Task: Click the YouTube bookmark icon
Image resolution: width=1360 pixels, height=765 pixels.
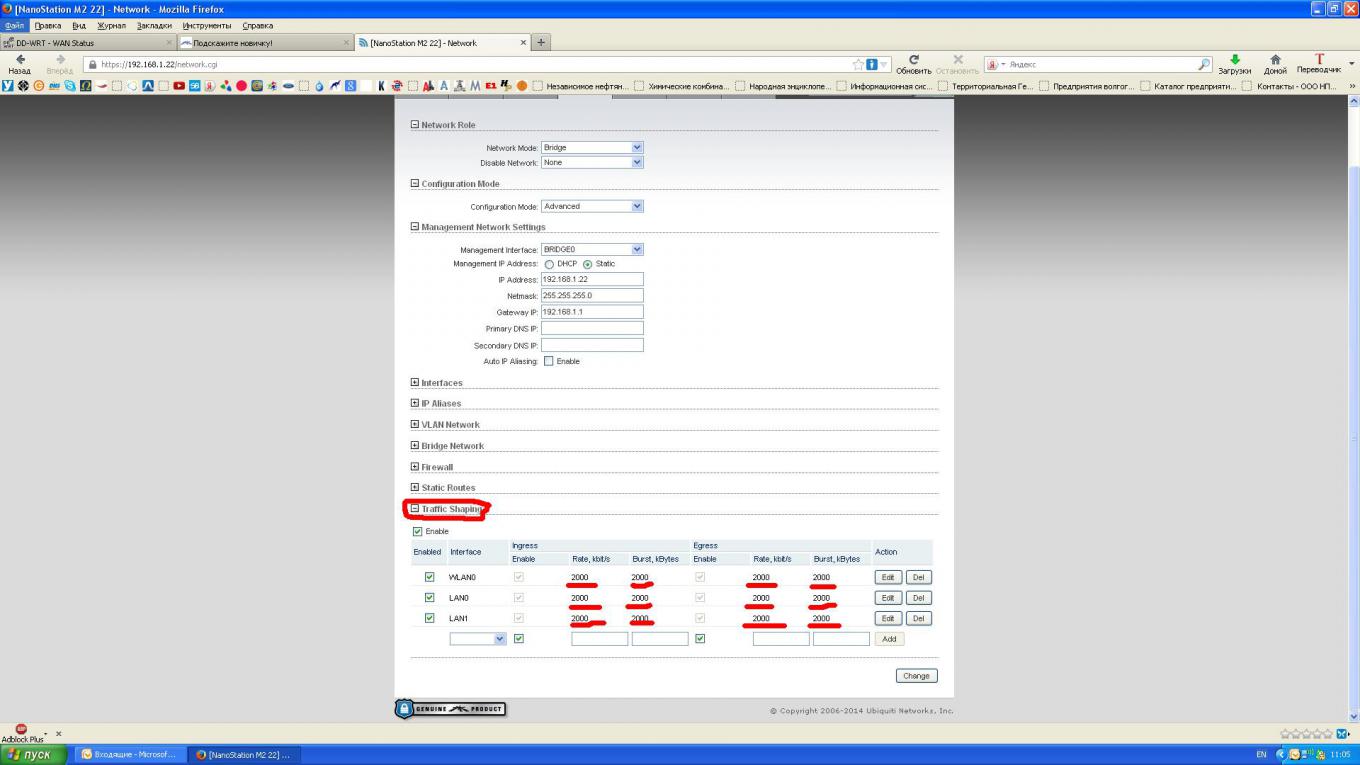Action: (179, 86)
